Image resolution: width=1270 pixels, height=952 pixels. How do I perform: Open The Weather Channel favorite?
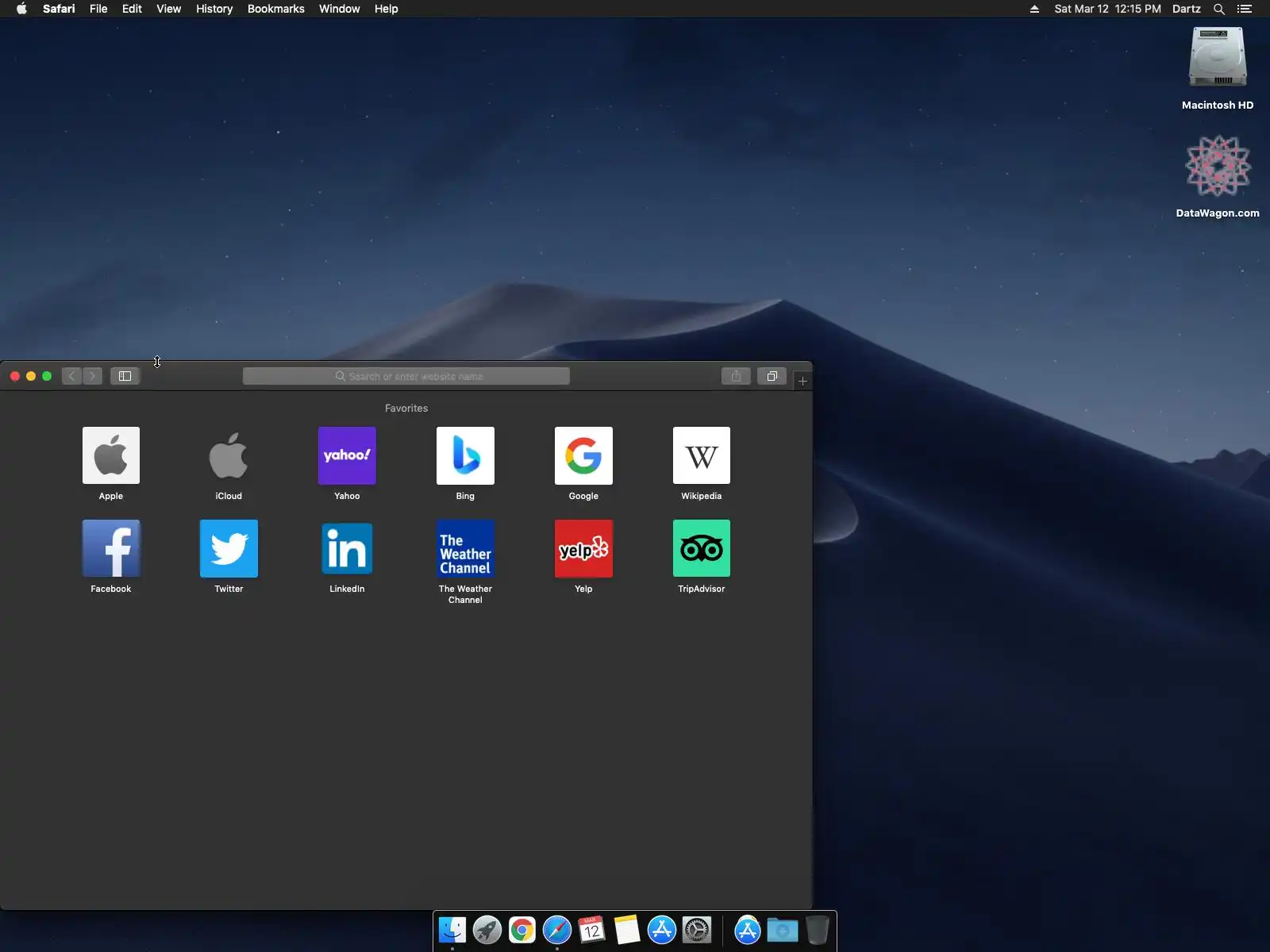pos(465,548)
